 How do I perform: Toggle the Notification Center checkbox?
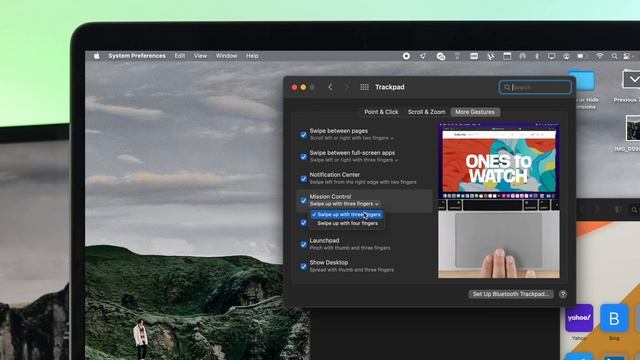click(304, 179)
